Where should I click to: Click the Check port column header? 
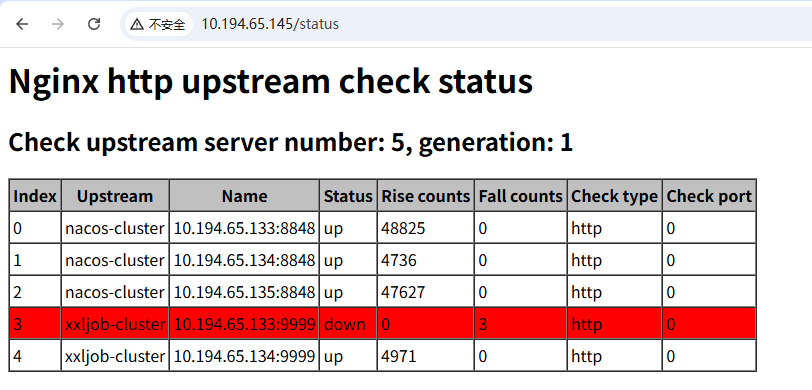click(709, 196)
